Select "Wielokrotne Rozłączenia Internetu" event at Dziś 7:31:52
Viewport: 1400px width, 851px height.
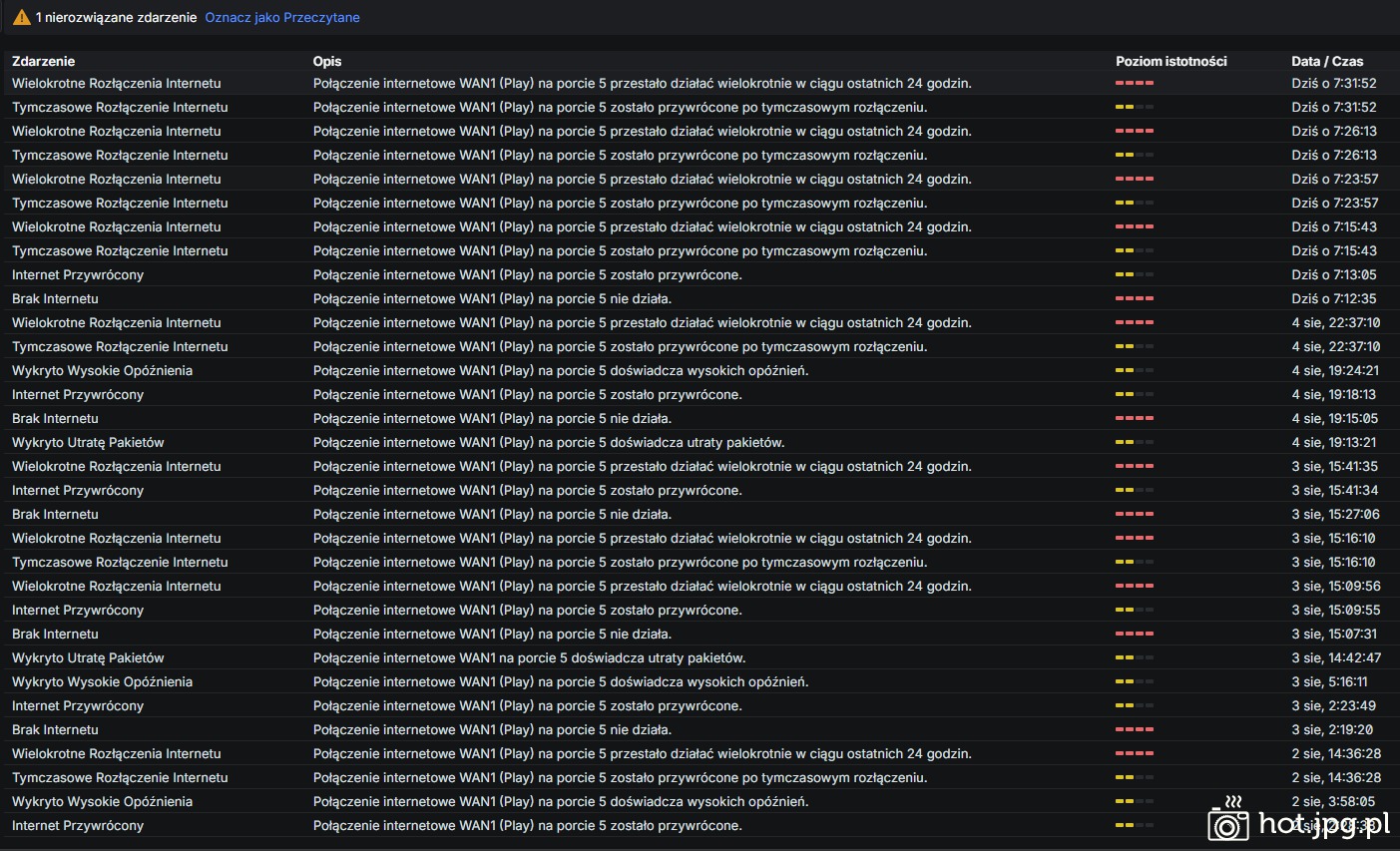pyautogui.click(x=117, y=83)
